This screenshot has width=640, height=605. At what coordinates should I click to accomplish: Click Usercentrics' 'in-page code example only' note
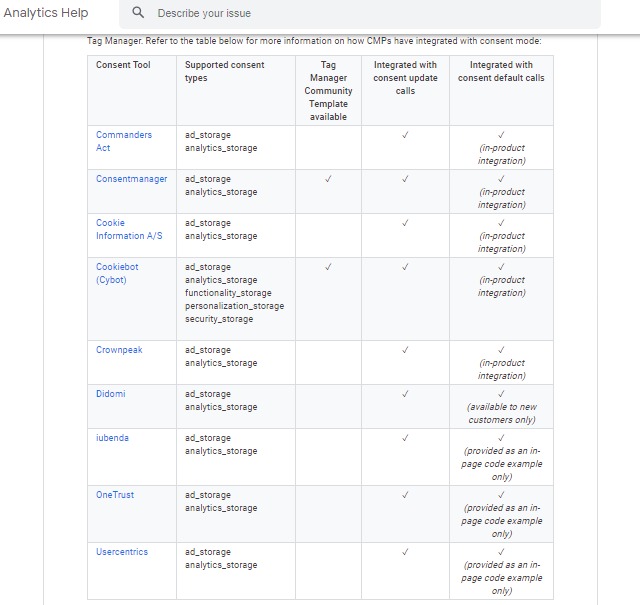502,578
